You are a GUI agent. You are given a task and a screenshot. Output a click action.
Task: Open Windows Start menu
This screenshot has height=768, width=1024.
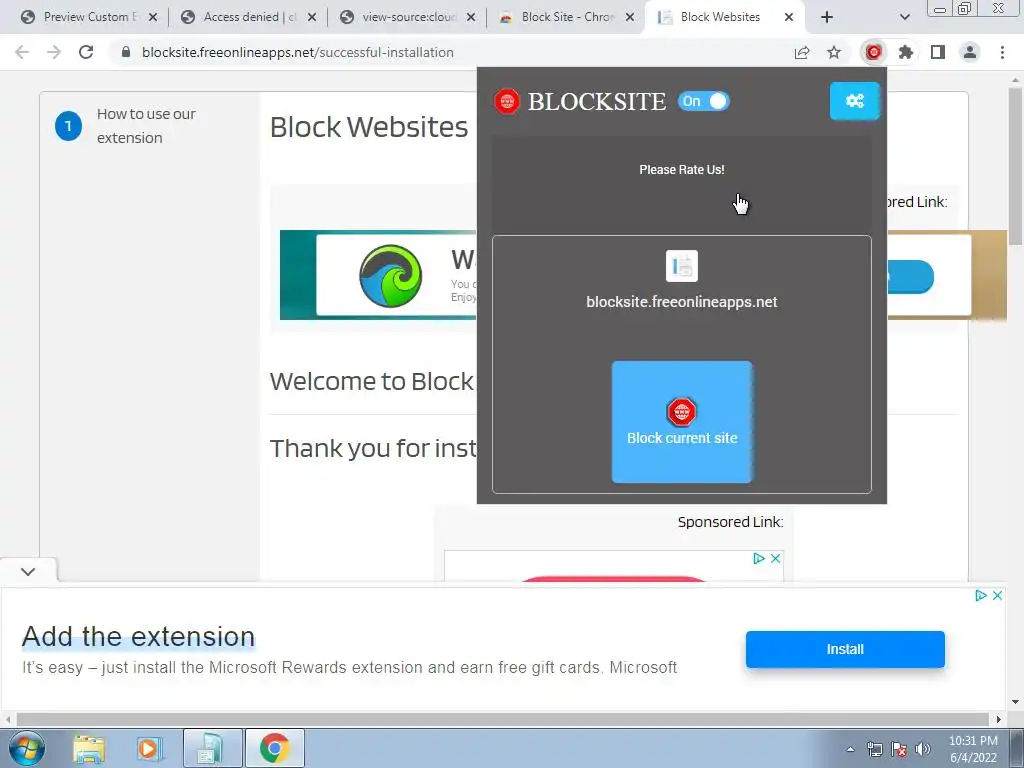(26, 748)
